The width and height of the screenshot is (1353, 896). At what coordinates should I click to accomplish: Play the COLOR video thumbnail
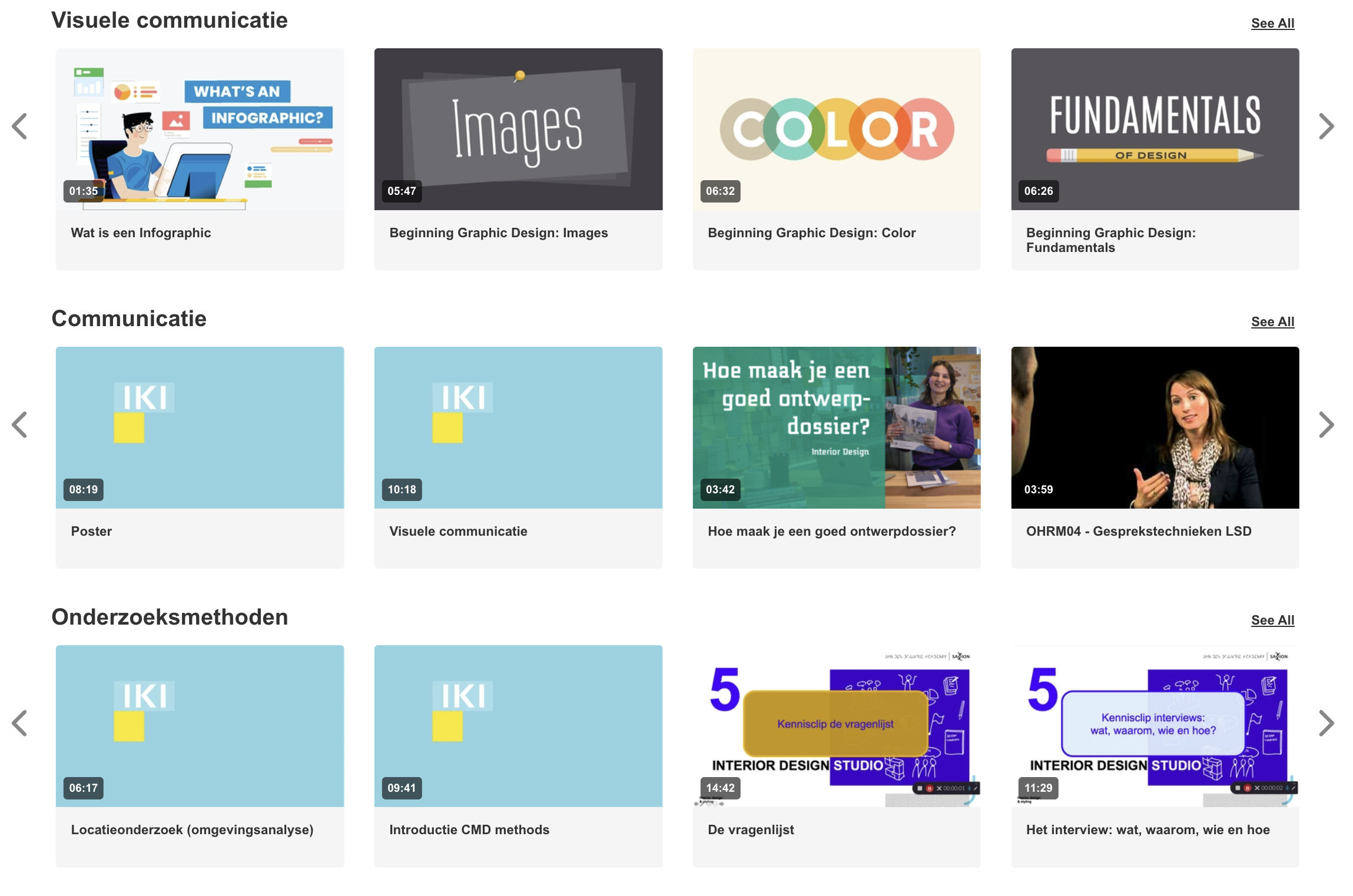click(837, 129)
